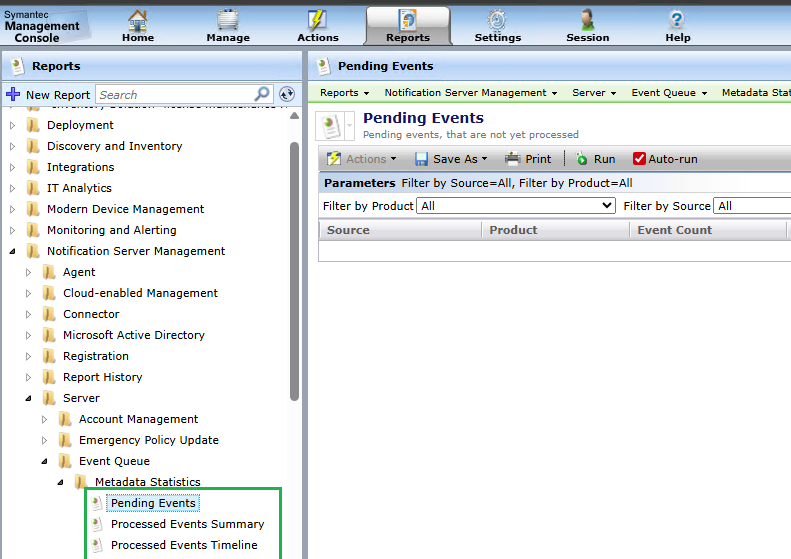Expand the Discovery and Inventory folder
The height and width of the screenshot is (559, 791).
pos(13,146)
